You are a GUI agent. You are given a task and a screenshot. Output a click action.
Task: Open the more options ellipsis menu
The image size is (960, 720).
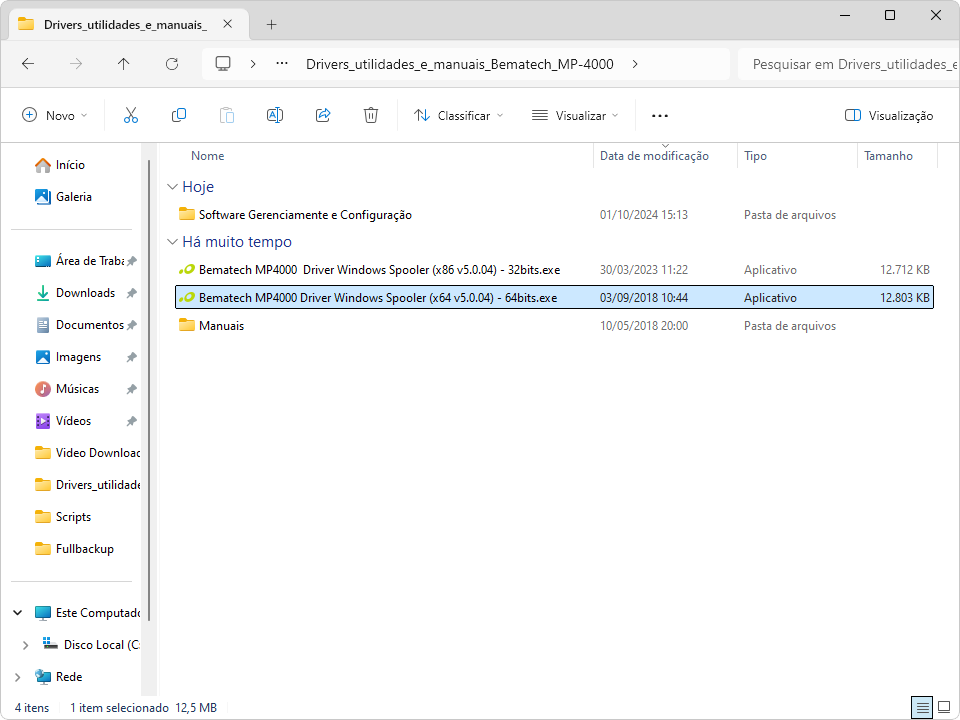pos(659,115)
